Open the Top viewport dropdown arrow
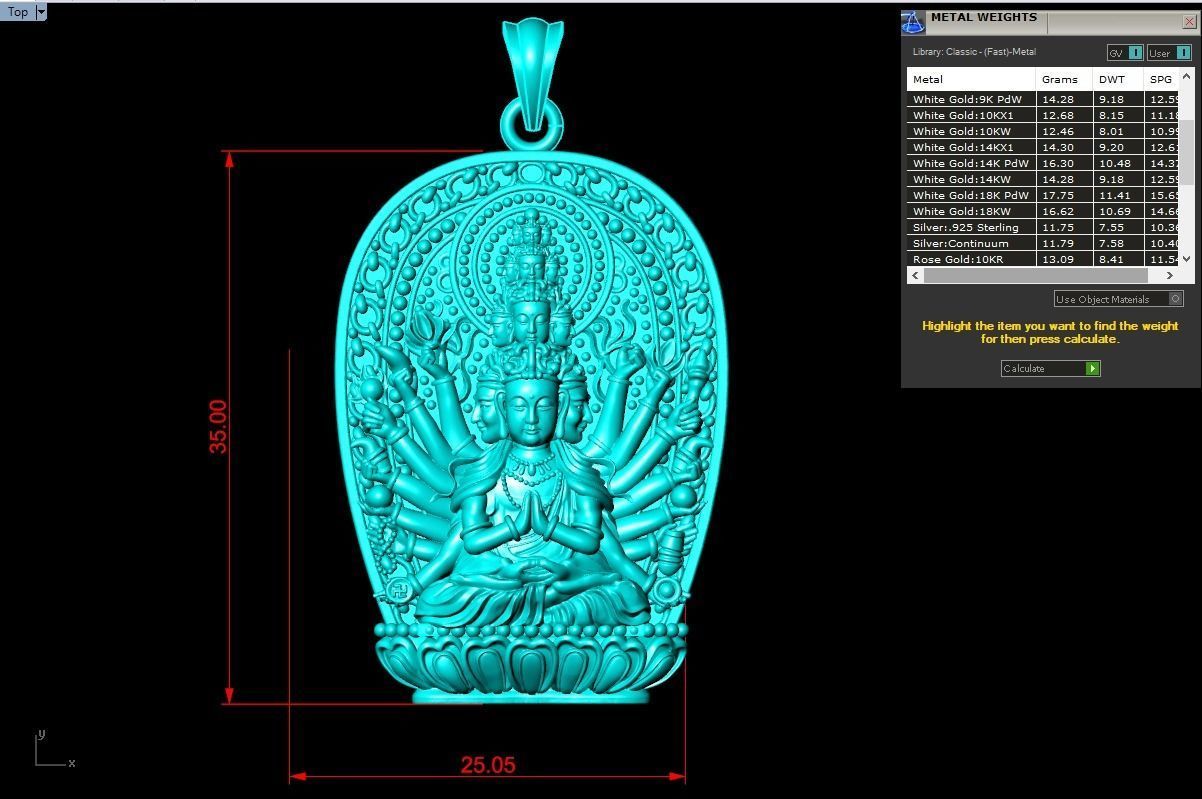The height and width of the screenshot is (799, 1202). (41, 12)
